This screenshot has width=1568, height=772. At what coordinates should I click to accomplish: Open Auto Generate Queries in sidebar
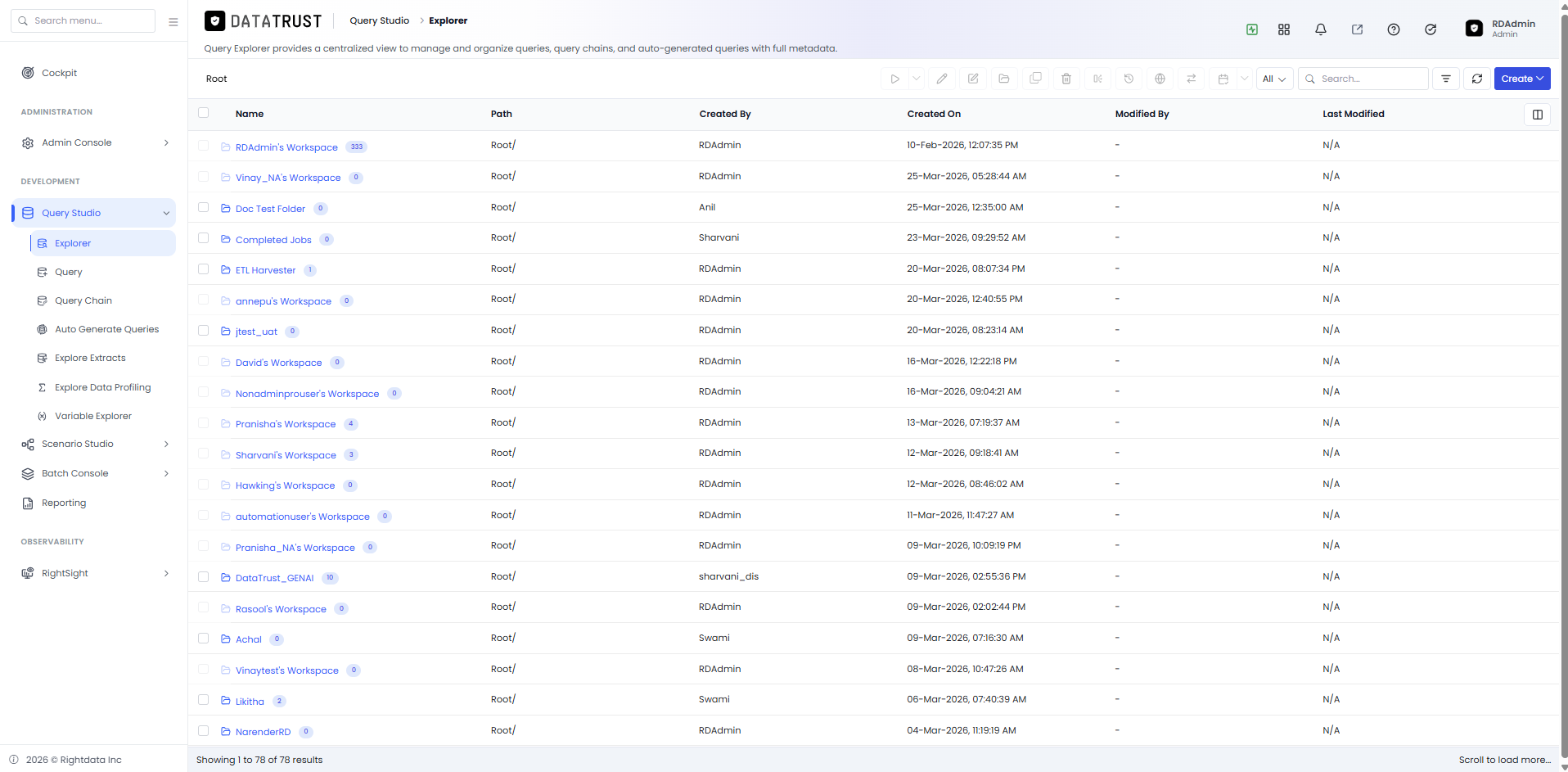[x=106, y=329]
